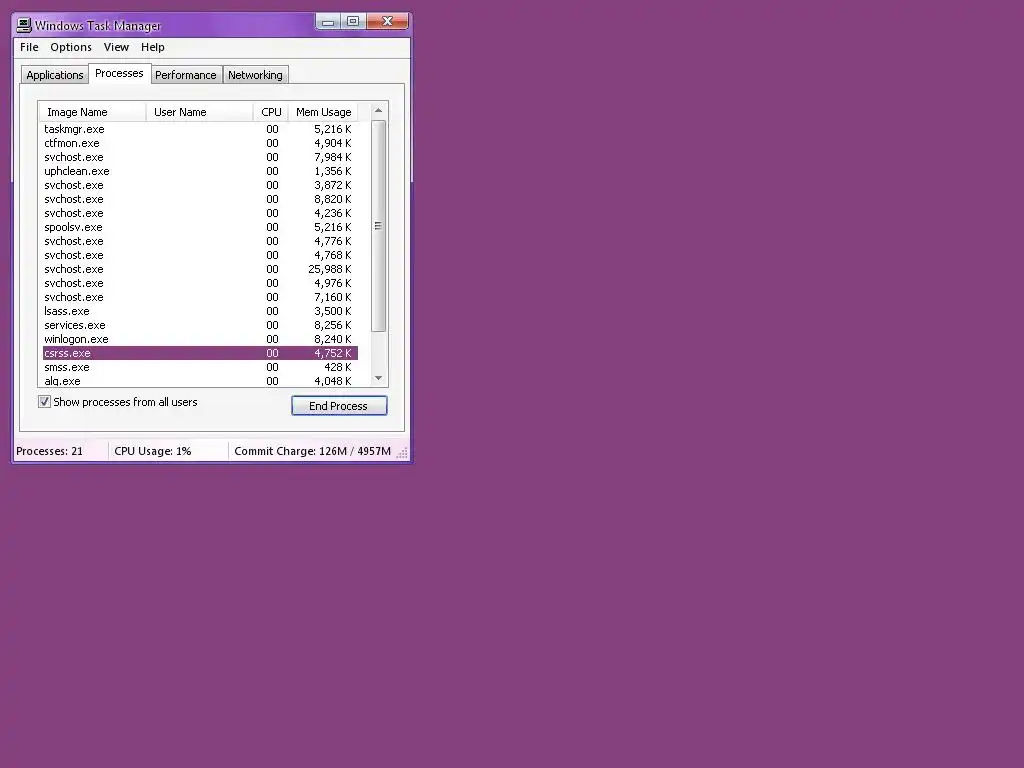Select the alg.exe process row
This screenshot has width=1024, height=768.
tap(200, 381)
